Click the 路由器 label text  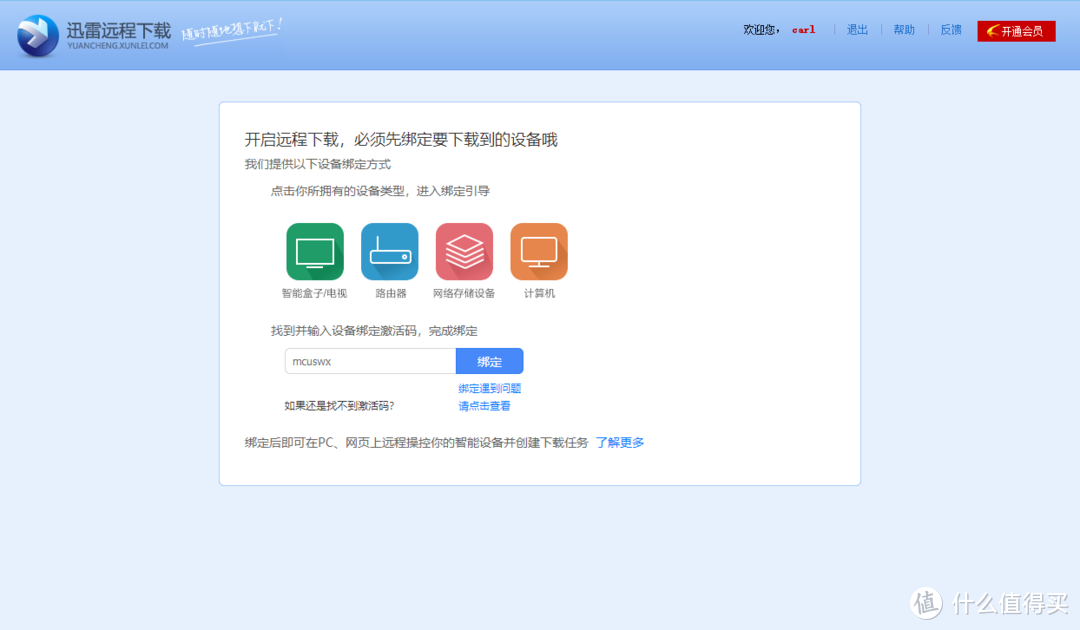click(x=391, y=293)
